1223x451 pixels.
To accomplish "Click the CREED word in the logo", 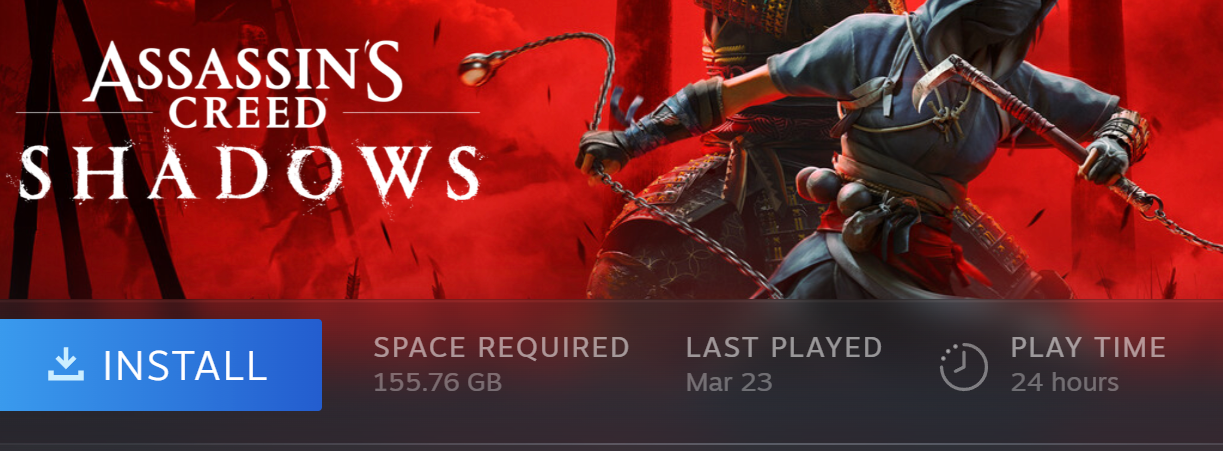I will coord(246,112).
